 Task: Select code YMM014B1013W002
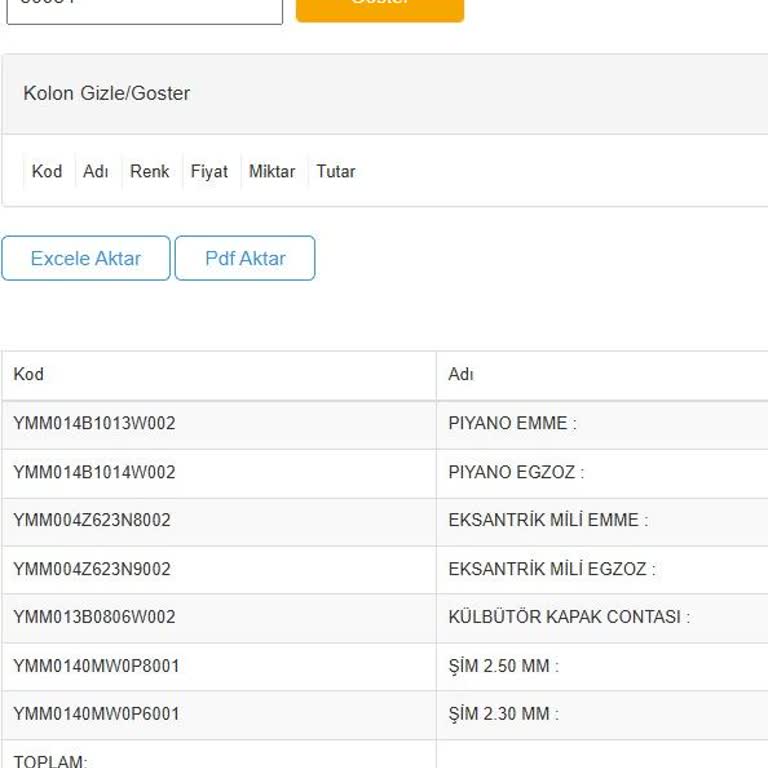click(x=94, y=424)
